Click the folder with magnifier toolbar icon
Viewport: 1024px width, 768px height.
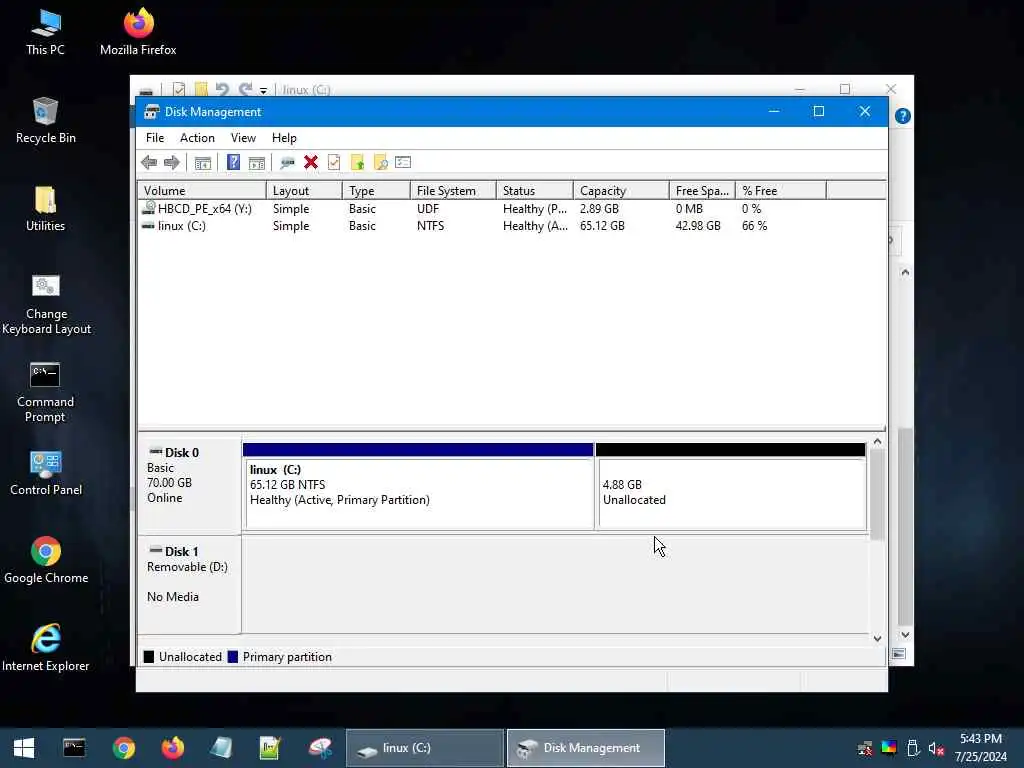coord(380,163)
